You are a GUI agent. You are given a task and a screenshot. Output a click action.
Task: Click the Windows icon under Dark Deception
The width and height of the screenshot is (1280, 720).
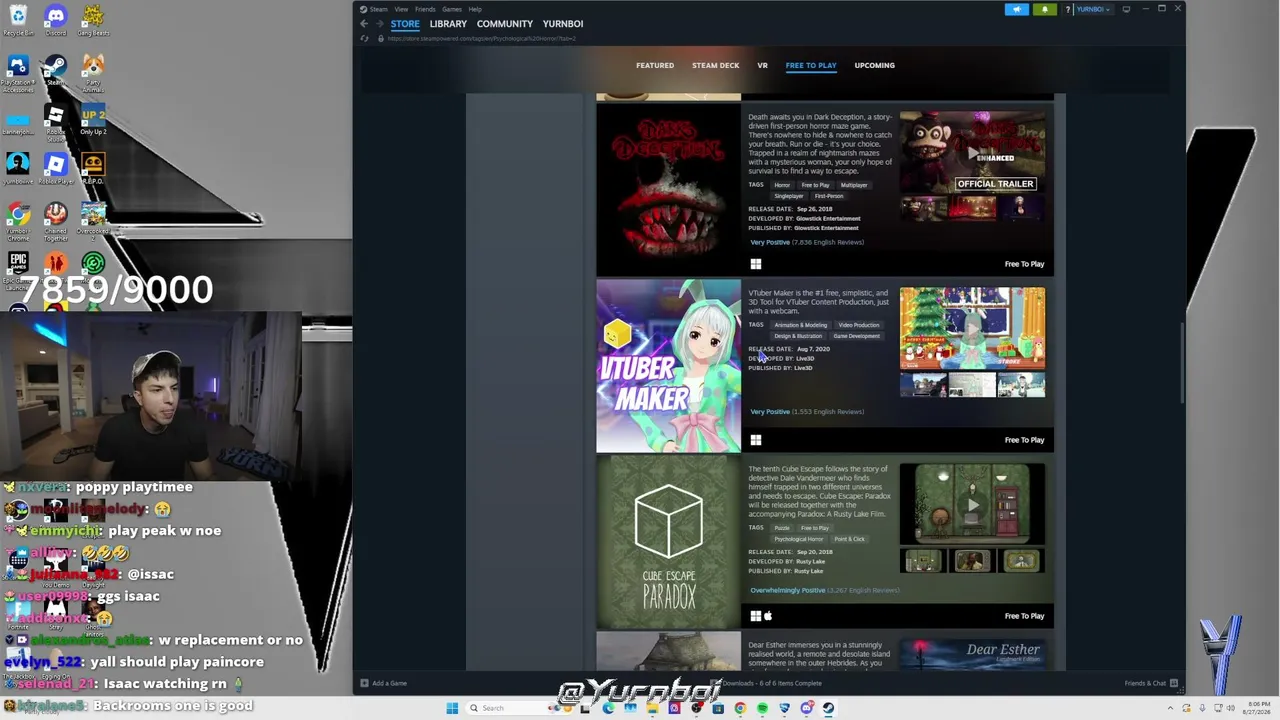(756, 264)
